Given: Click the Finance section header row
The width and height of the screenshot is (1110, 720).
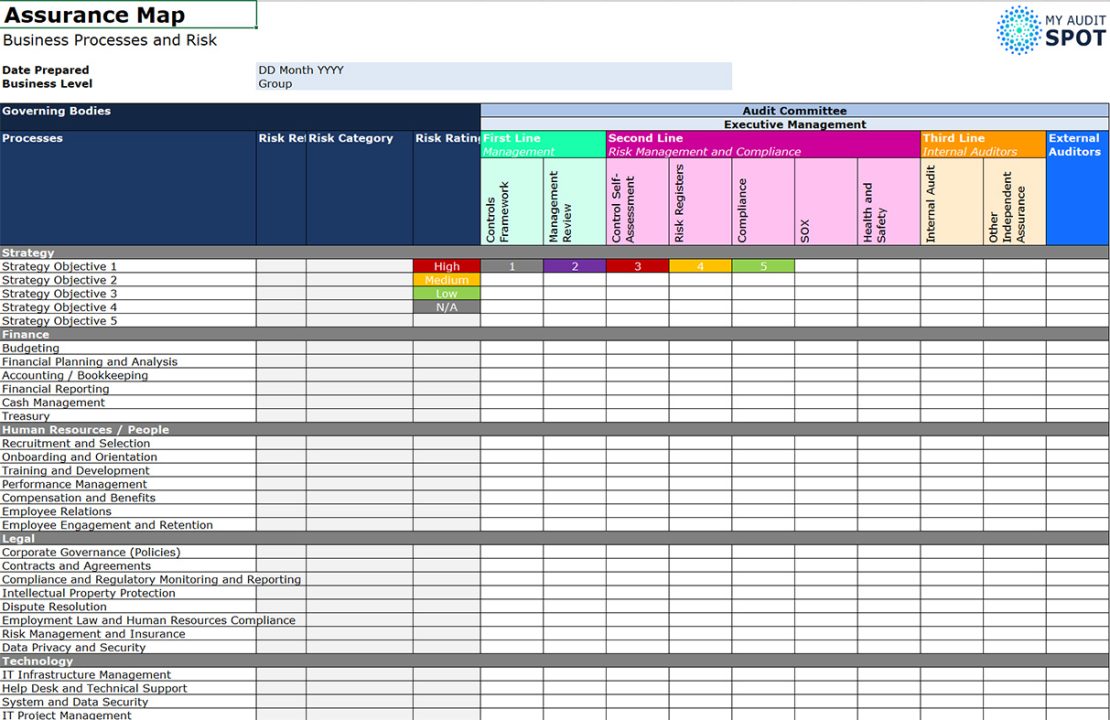Looking at the screenshot, I should coord(240,335).
